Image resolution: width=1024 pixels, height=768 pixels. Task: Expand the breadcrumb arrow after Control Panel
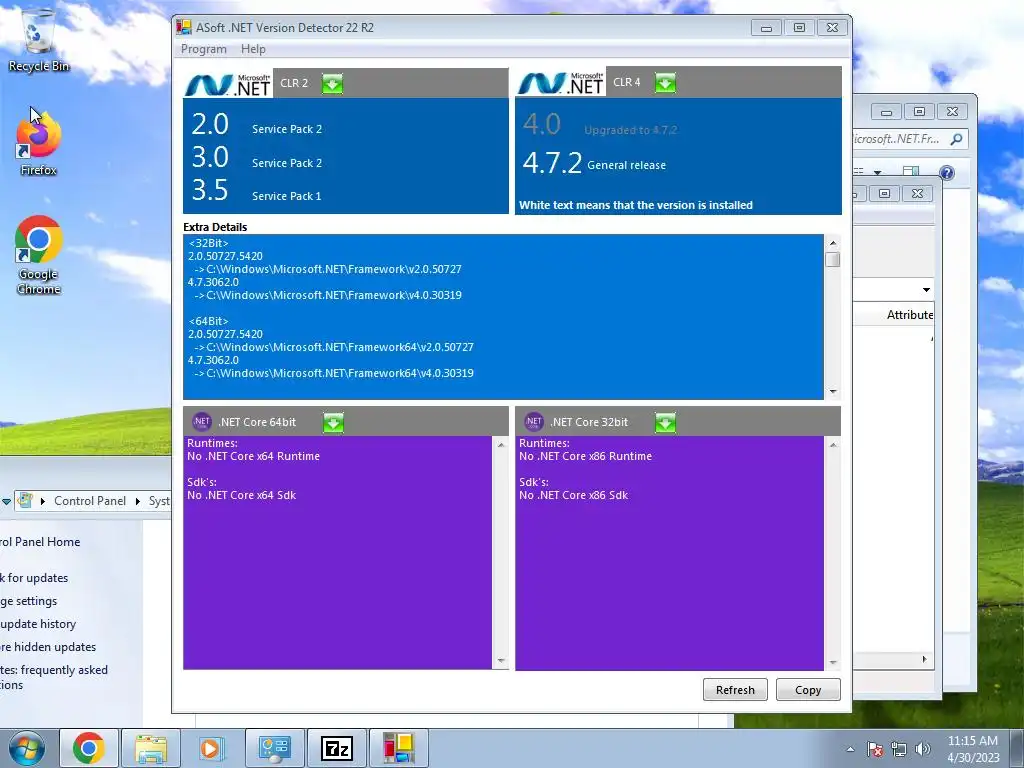point(138,501)
